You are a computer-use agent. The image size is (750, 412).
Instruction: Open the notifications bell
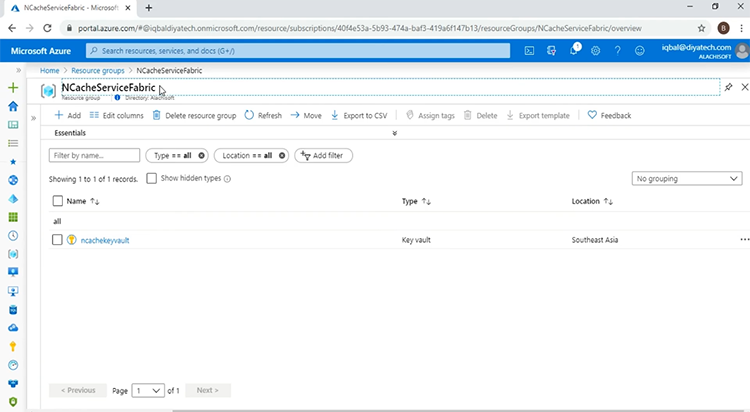tap(574, 50)
